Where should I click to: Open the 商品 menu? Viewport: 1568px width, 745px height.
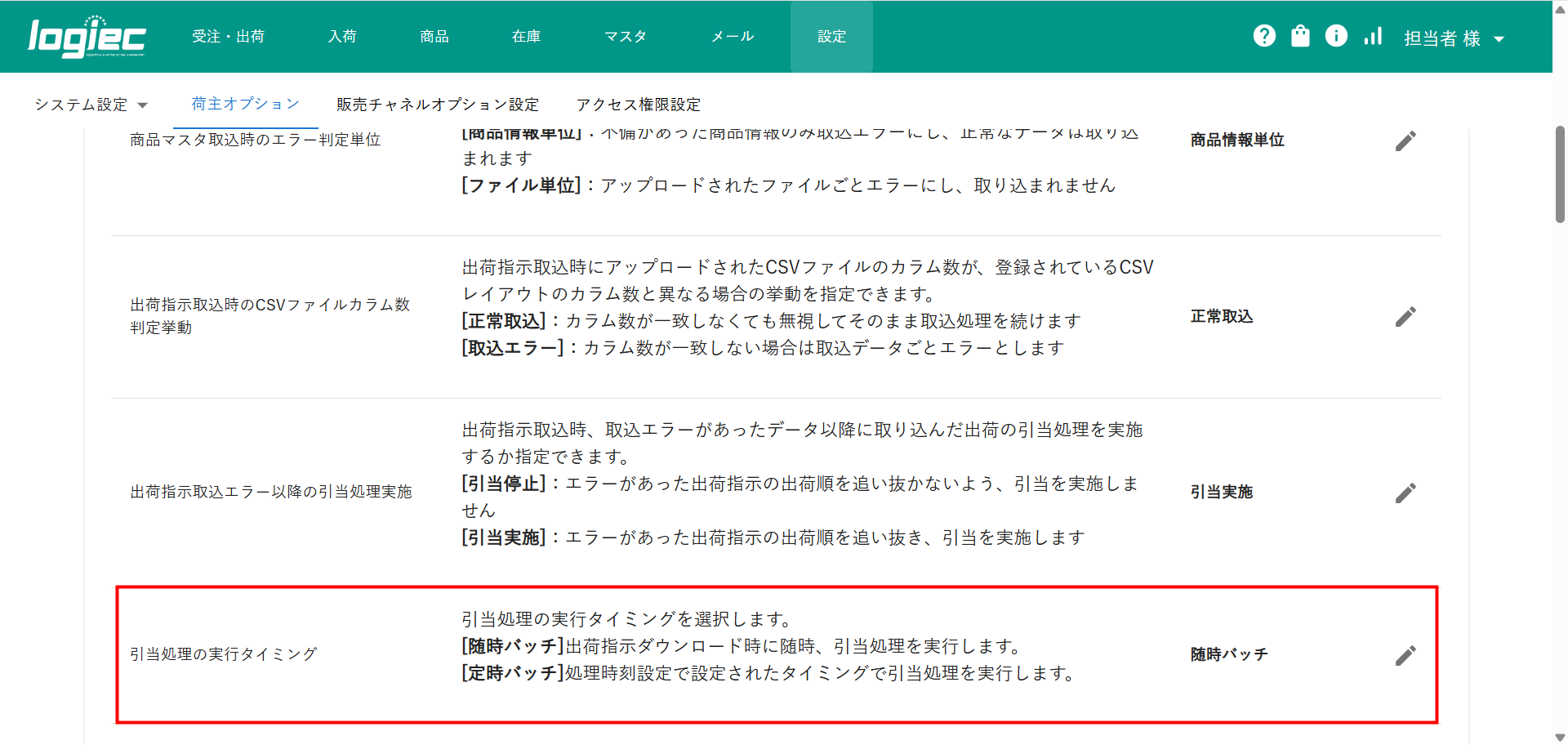pos(434,37)
